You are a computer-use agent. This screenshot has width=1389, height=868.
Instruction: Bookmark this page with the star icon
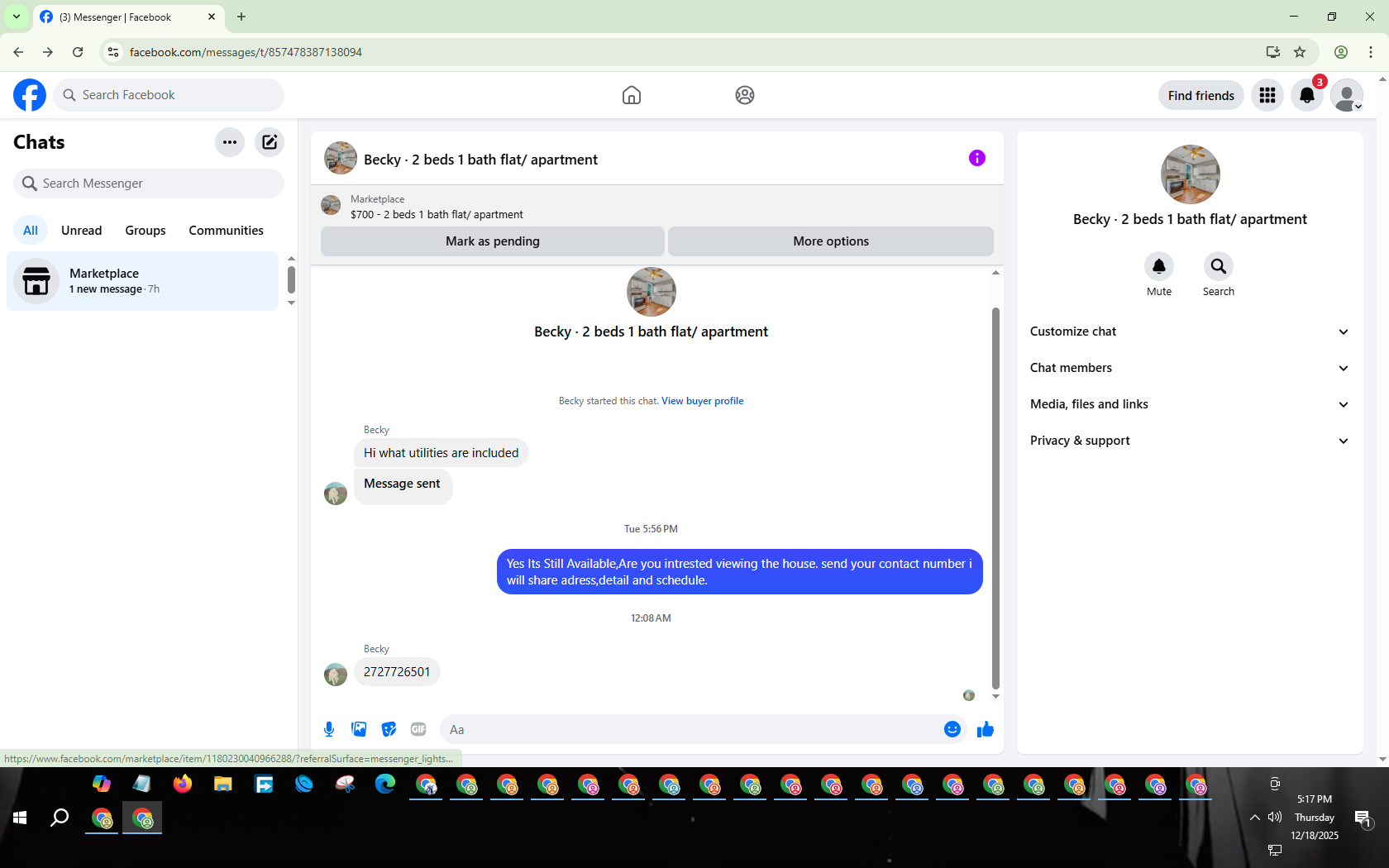(x=1300, y=52)
